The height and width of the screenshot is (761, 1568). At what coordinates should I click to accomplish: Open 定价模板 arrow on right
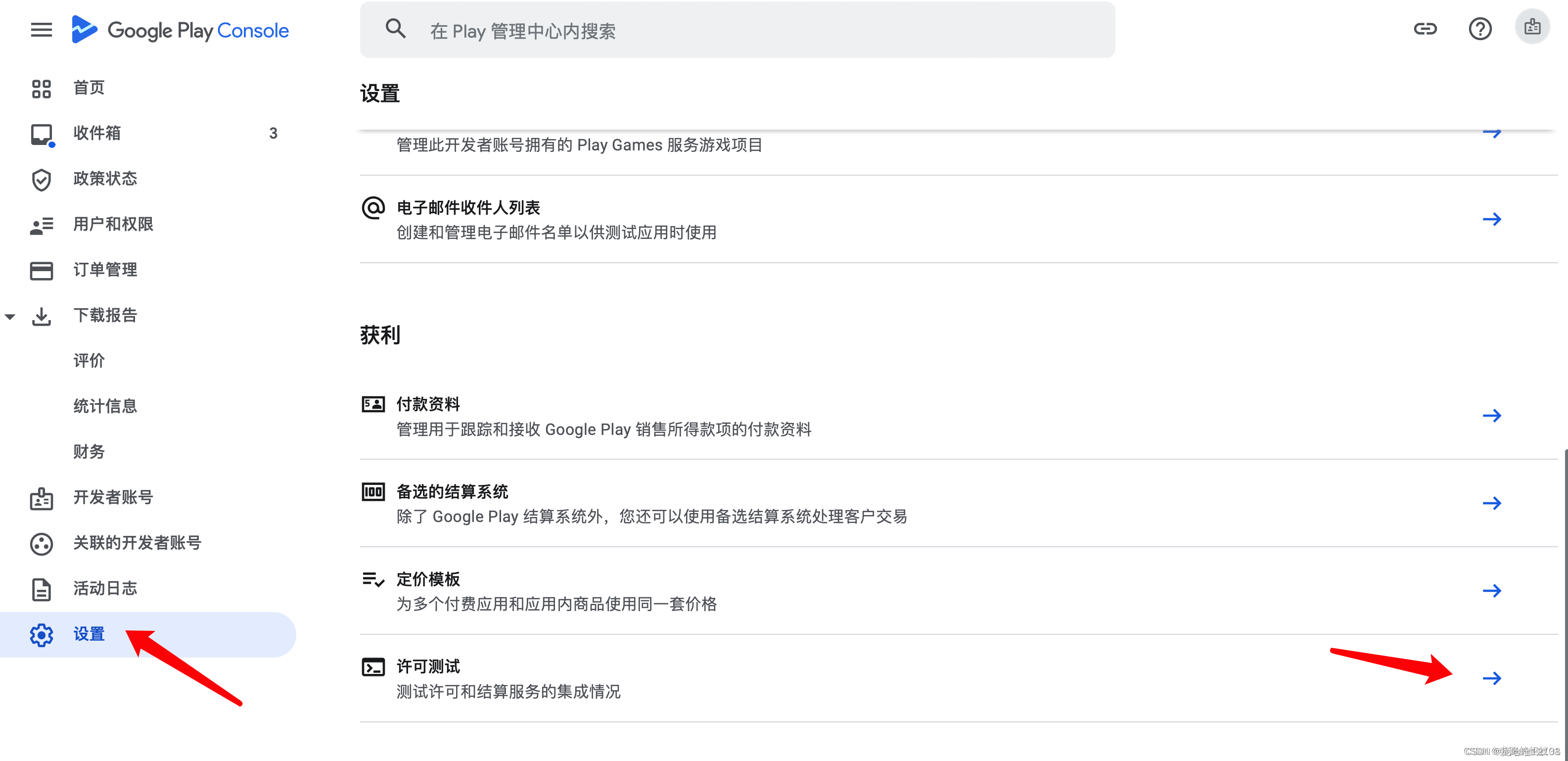click(x=1491, y=590)
